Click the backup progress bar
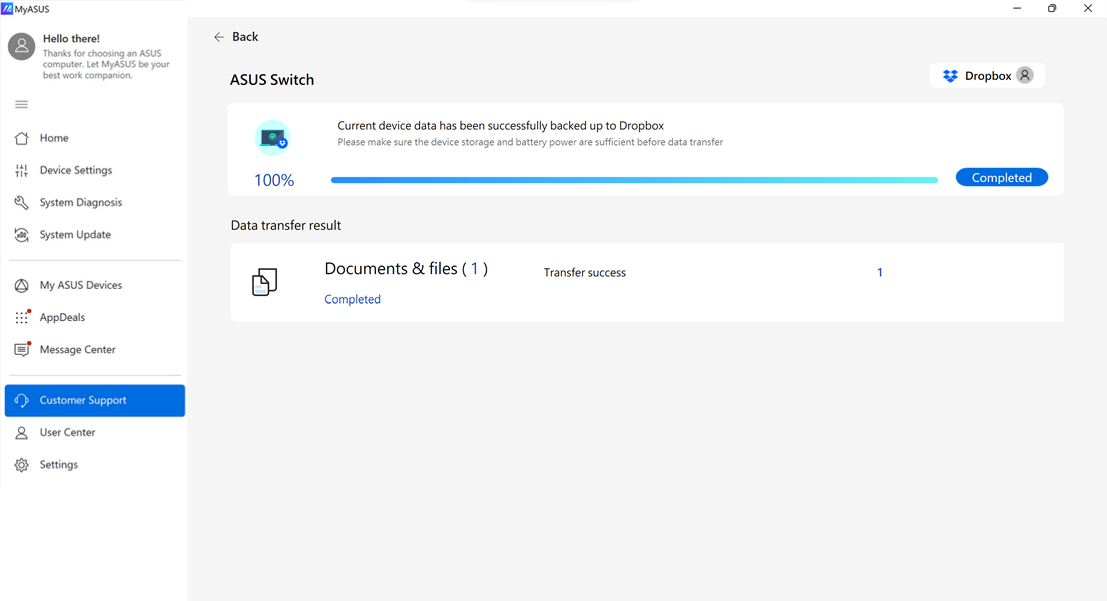Screen dimensions: 1107x601 tap(634, 180)
